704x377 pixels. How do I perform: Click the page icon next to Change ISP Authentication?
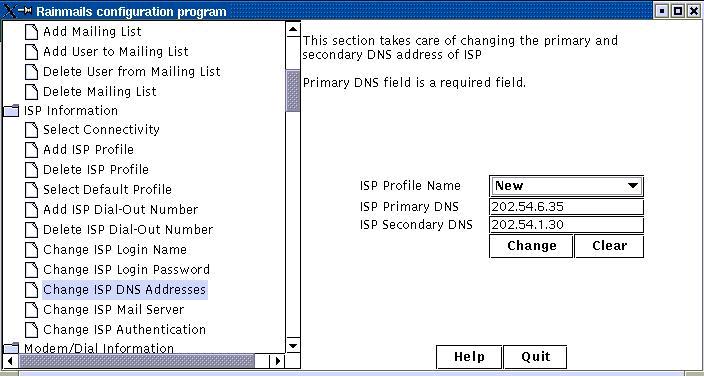click(31, 330)
